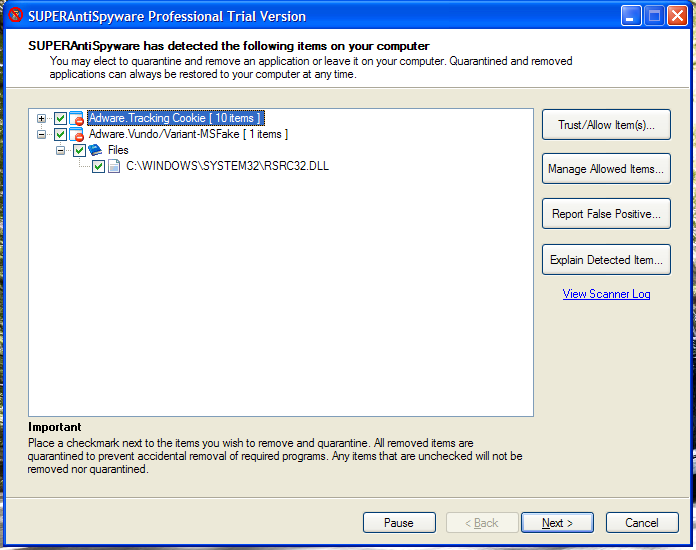Open Manage Allowed Items... dialog

click(606, 169)
